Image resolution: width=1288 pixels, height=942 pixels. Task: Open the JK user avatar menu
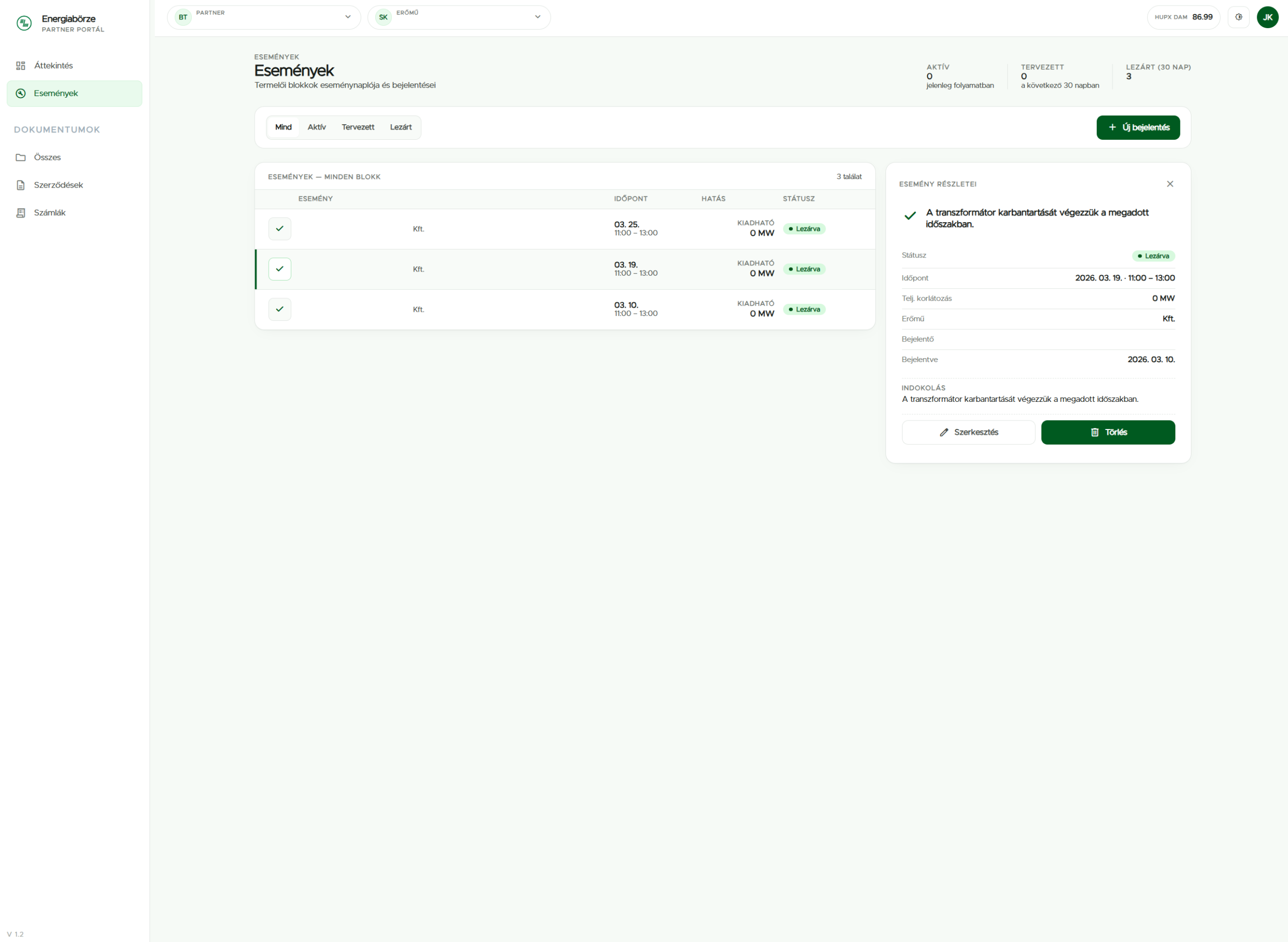[x=1267, y=17]
